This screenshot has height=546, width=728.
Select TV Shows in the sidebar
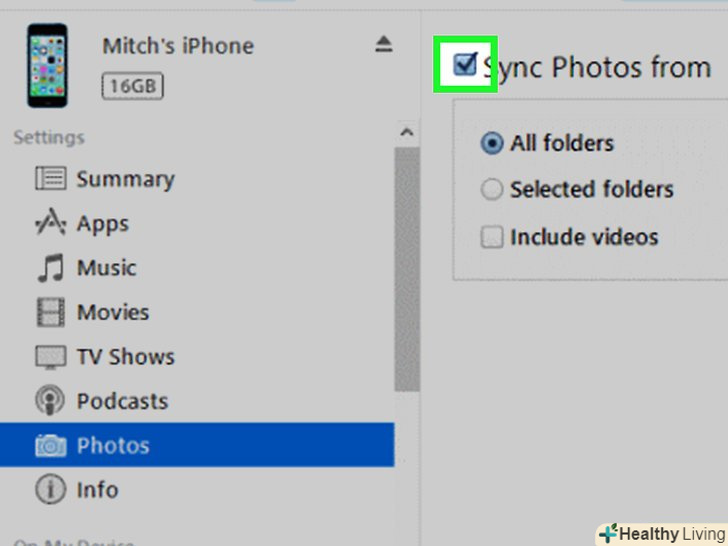click(x=197, y=357)
